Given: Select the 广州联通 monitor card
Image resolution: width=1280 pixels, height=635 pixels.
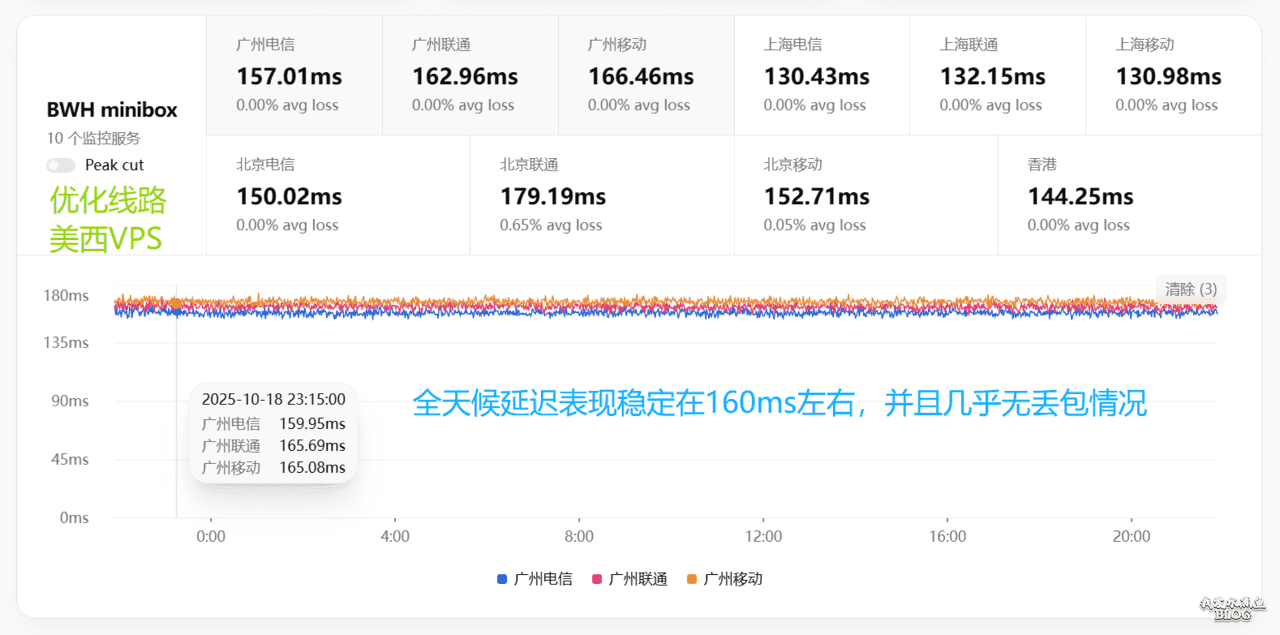Looking at the screenshot, I should point(470,75).
